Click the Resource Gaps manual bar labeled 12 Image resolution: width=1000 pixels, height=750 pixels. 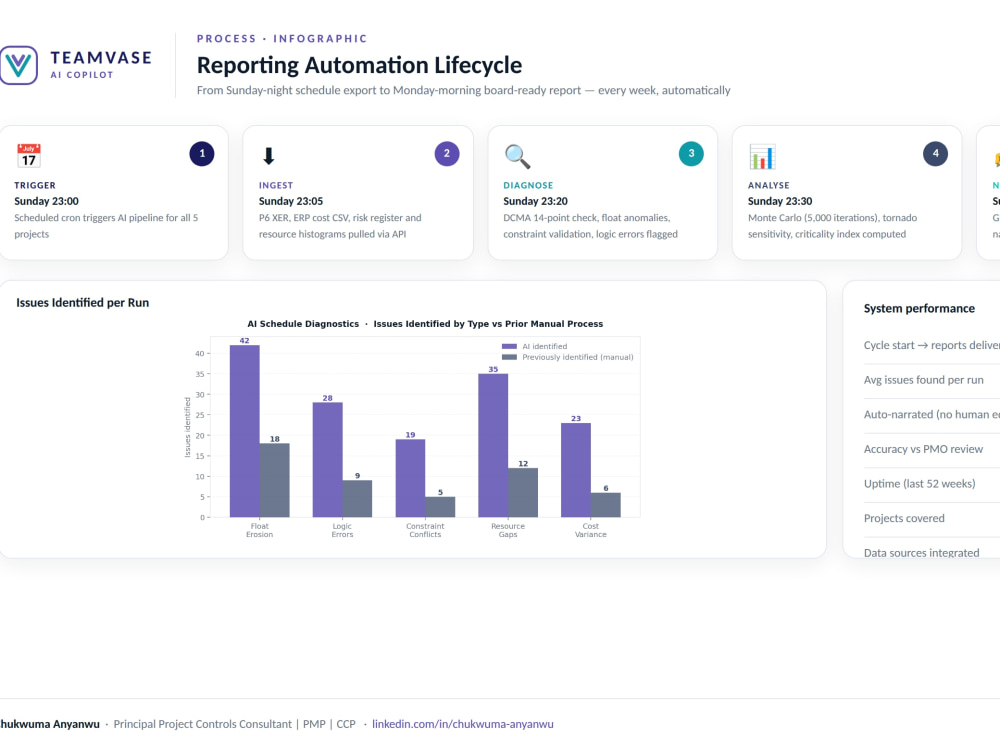523,493
